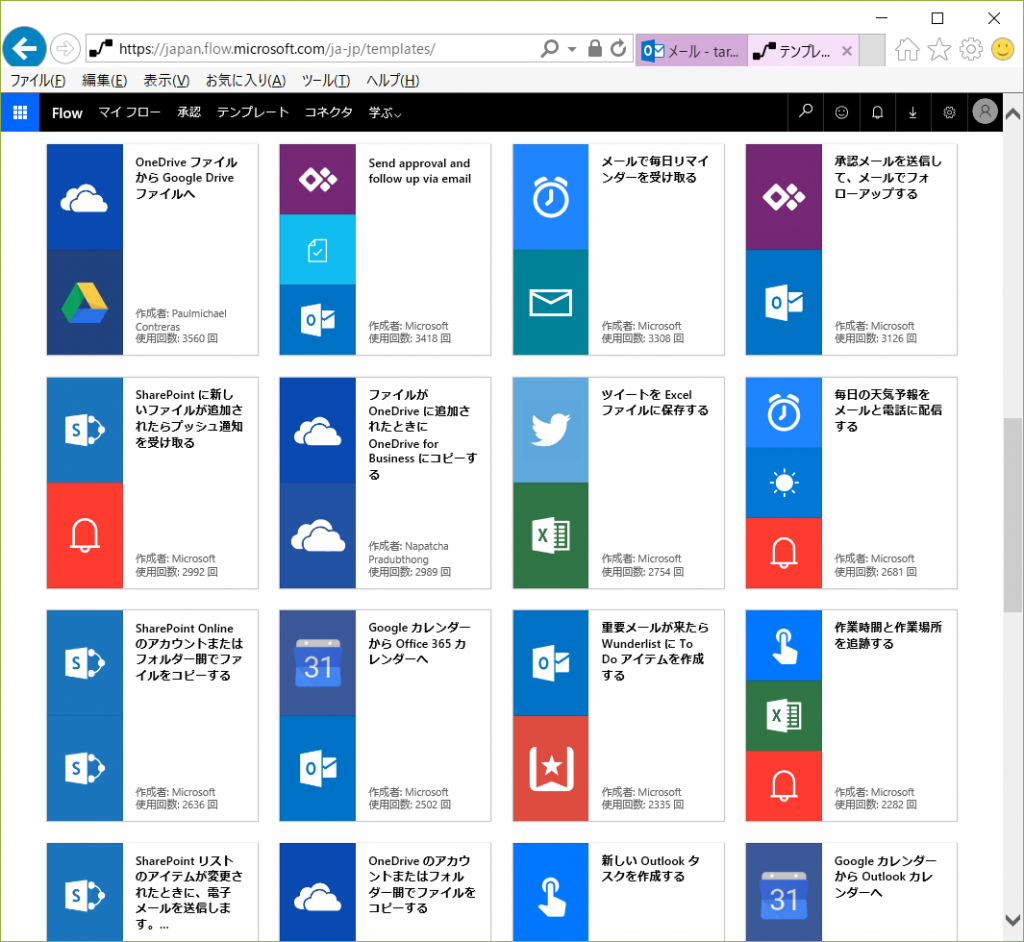This screenshot has width=1024, height=942.
Task: Click the user account avatar icon
Action: click(x=985, y=113)
